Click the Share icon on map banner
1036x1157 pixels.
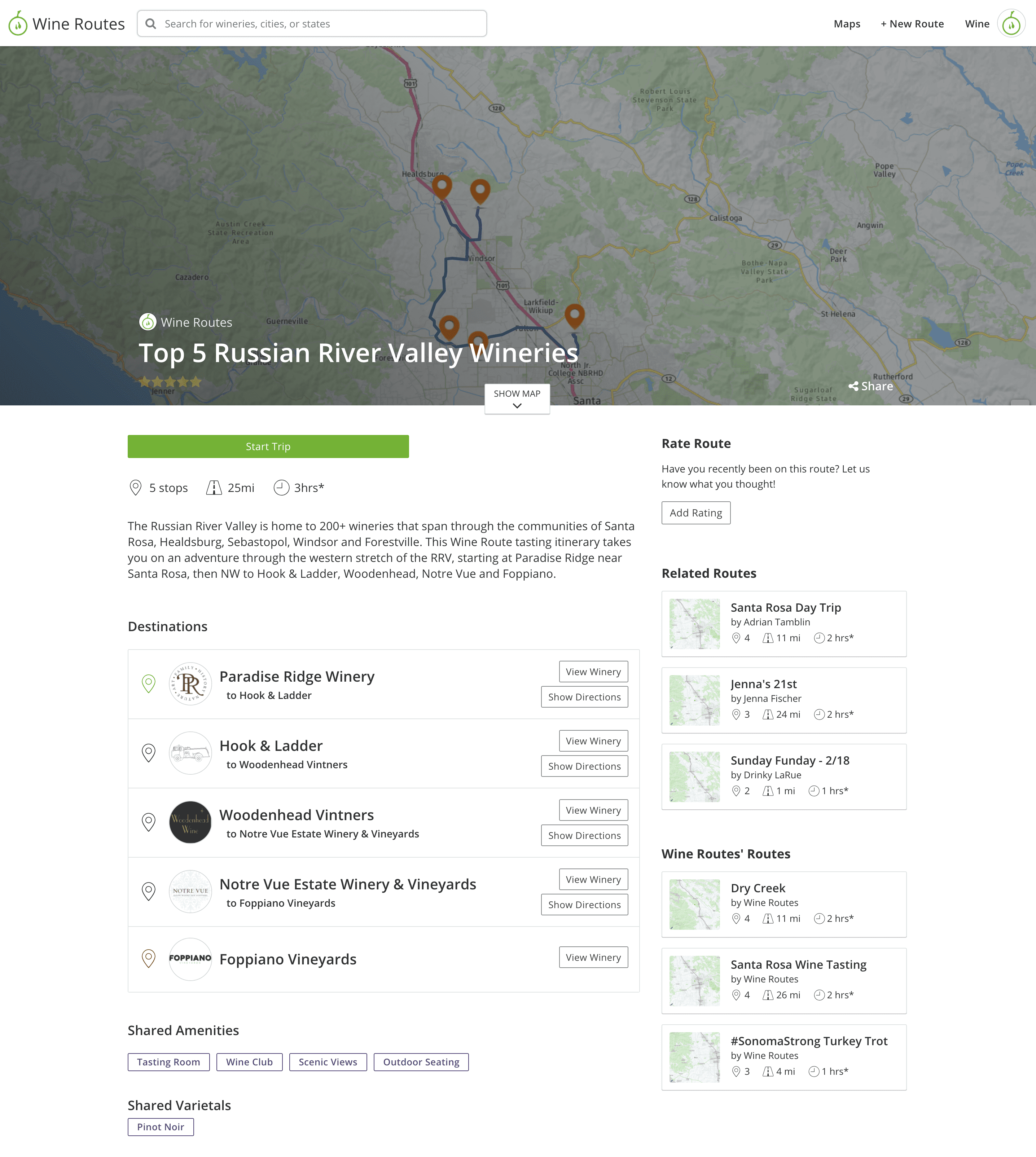click(853, 386)
